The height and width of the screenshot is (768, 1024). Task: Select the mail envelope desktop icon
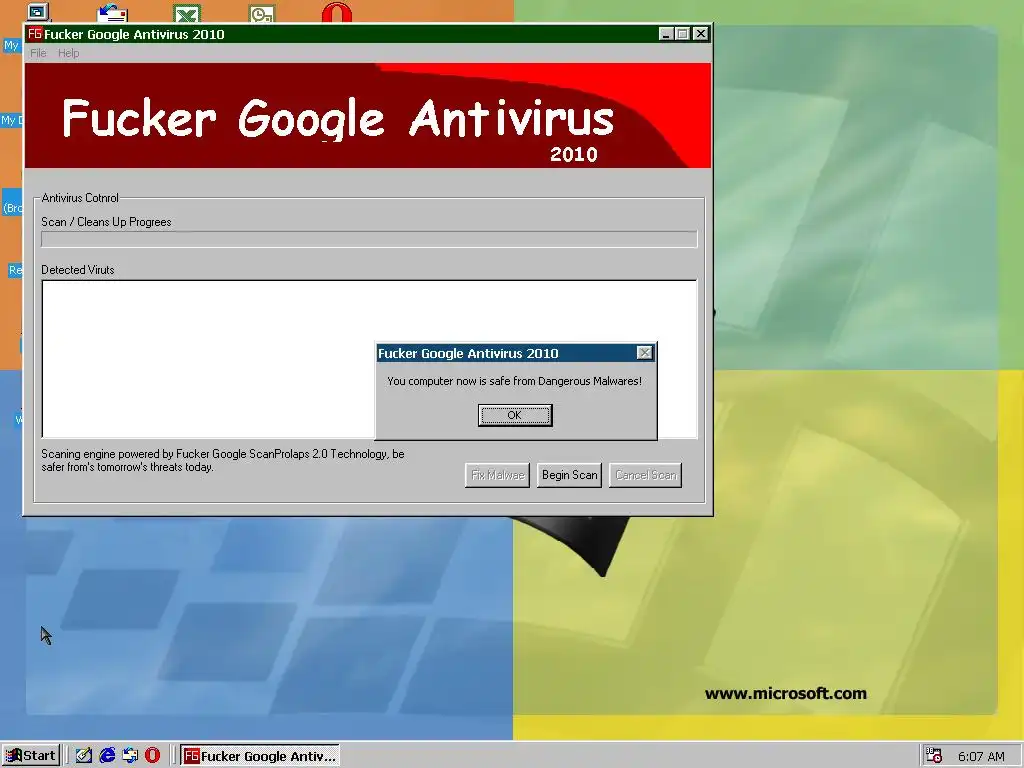point(112,13)
